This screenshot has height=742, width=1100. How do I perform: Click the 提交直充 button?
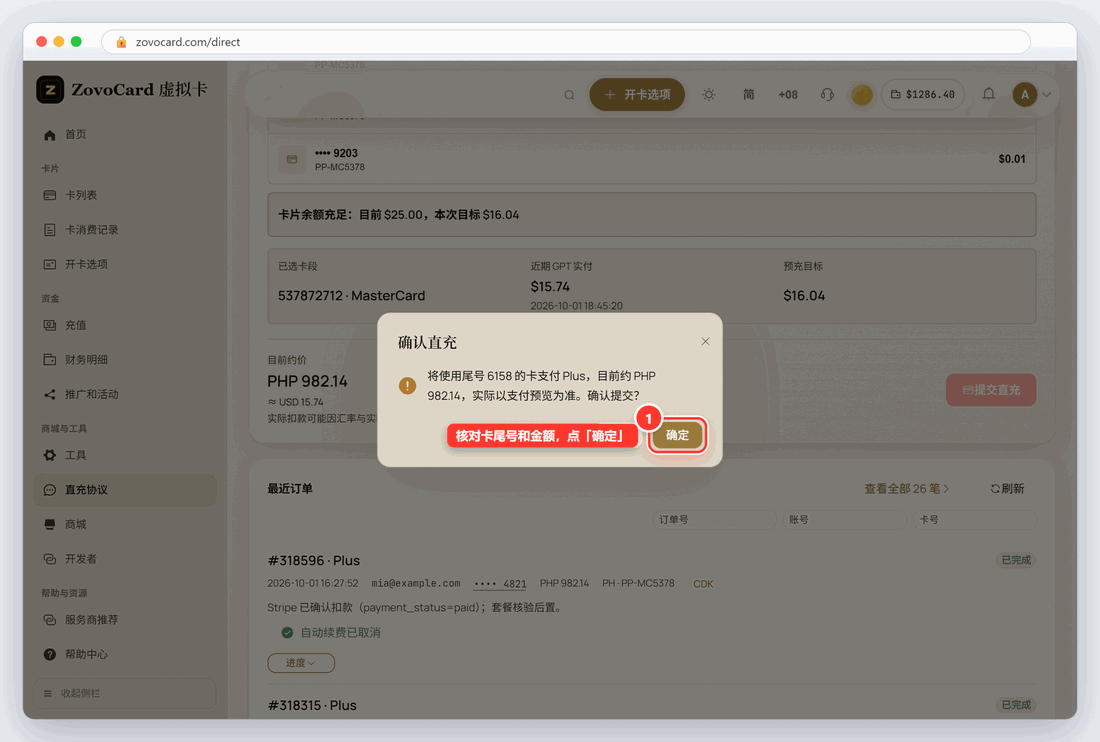[991, 390]
